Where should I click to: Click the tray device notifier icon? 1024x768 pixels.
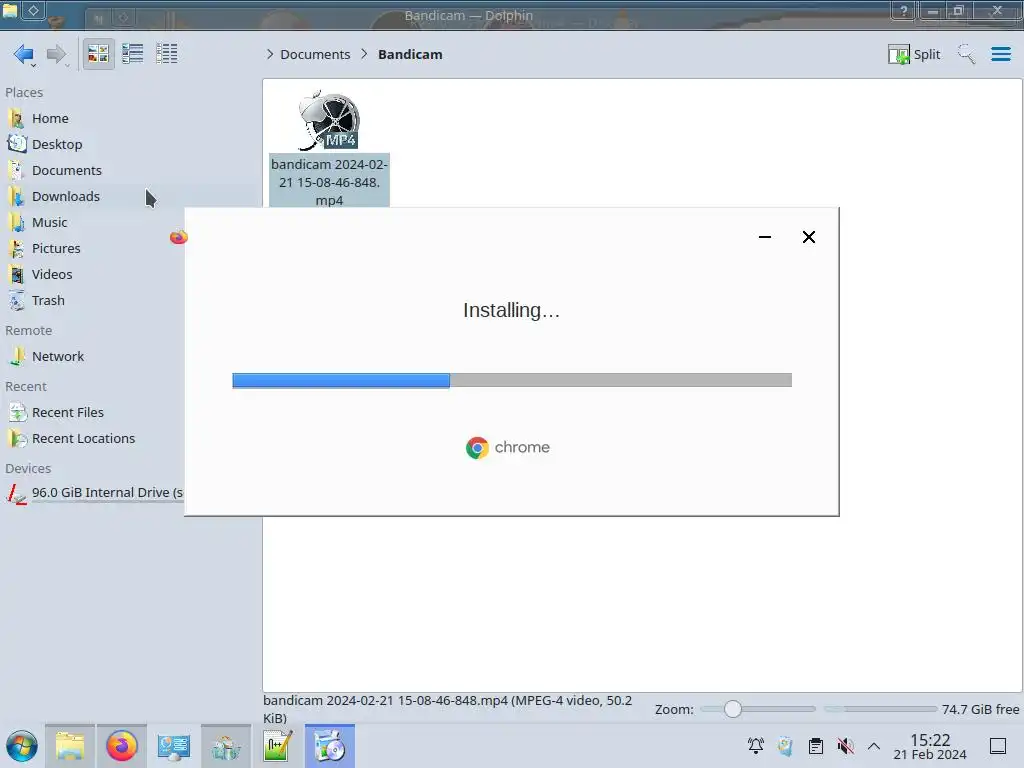[x=785, y=746]
